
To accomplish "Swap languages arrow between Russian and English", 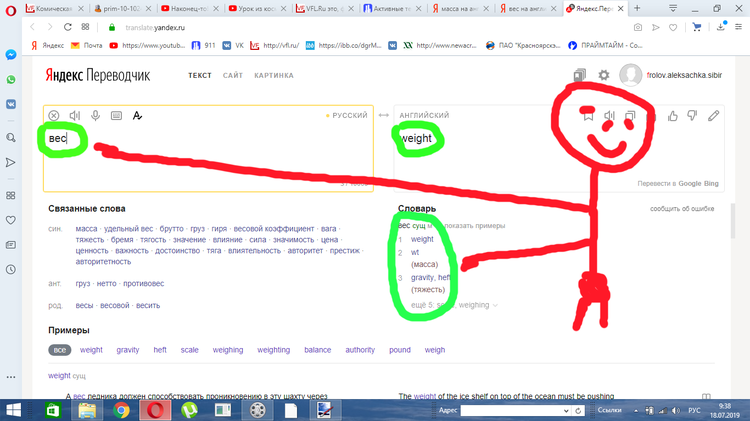I will pyautogui.click(x=384, y=115).
